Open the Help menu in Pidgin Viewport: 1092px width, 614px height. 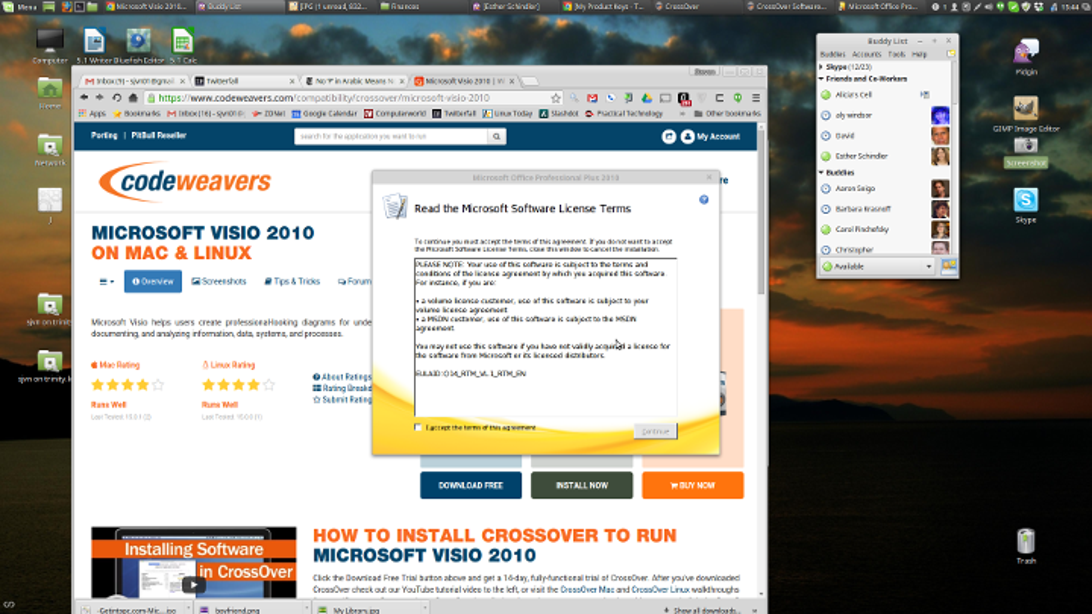coord(919,54)
